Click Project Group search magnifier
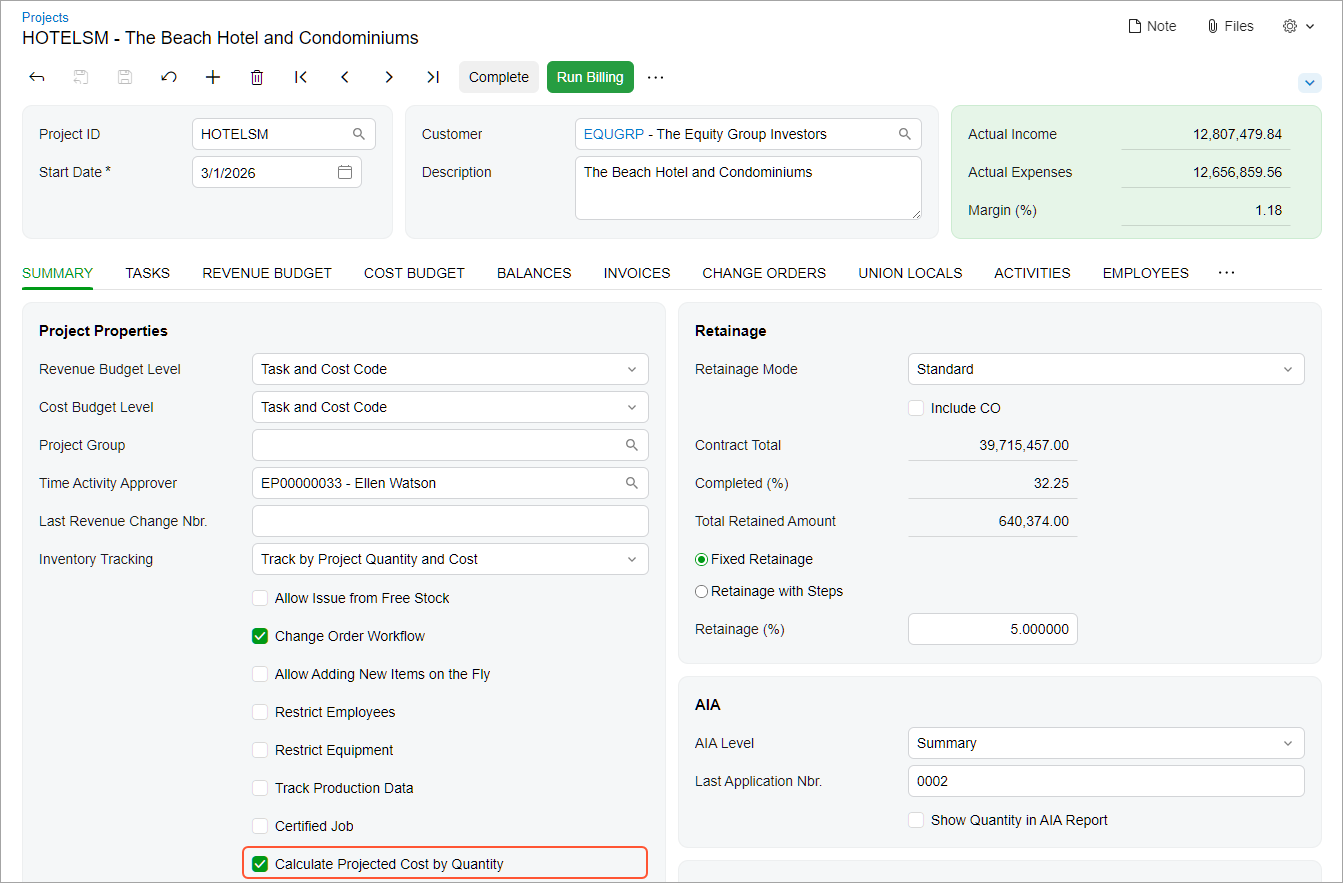The image size is (1343, 883). pos(632,445)
